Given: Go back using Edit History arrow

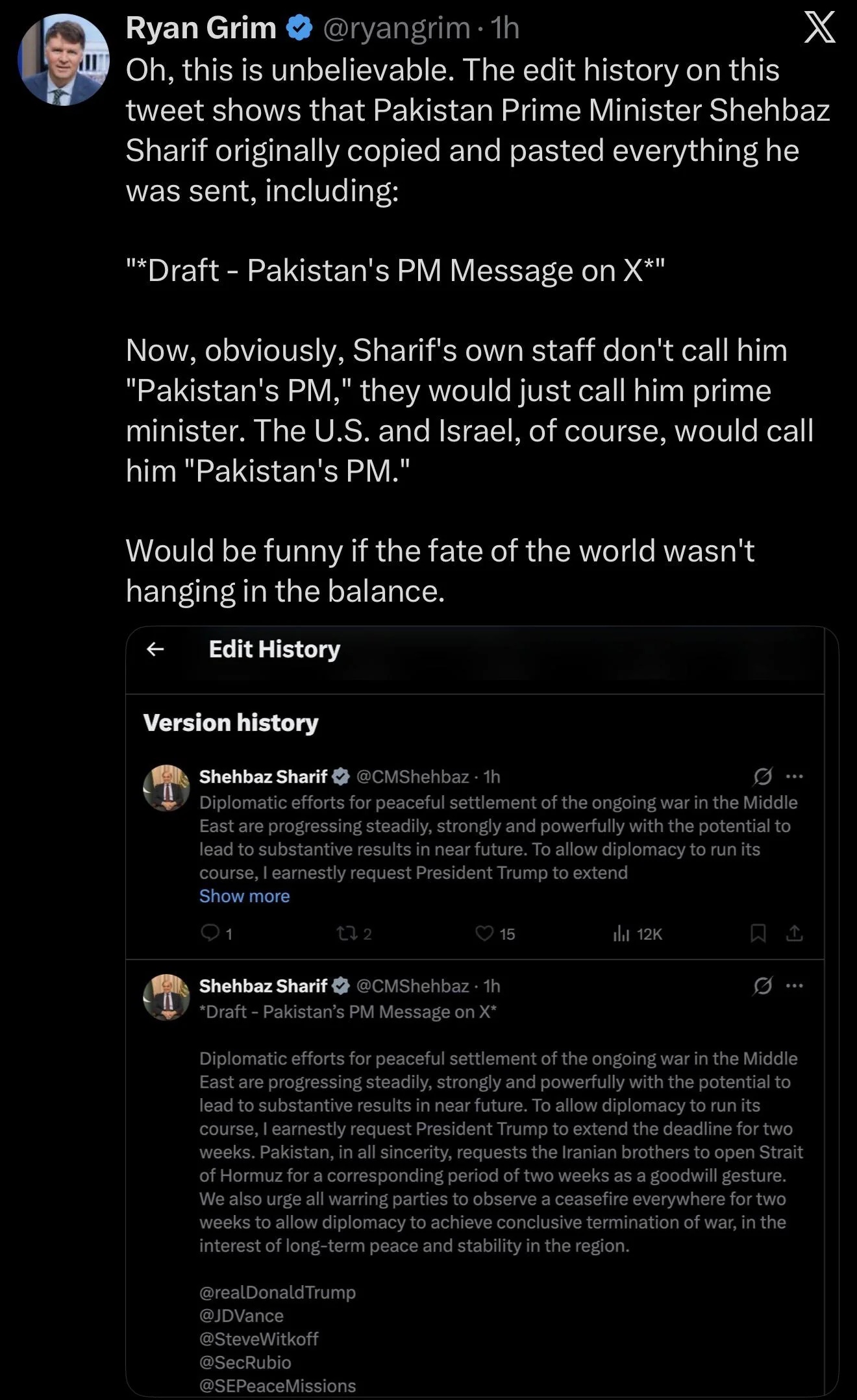Looking at the screenshot, I should tap(155, 648).
